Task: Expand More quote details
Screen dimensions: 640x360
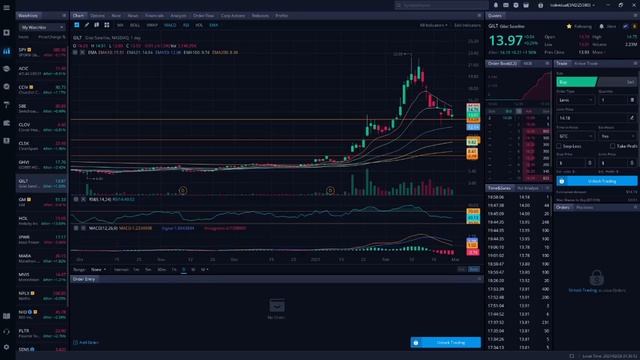Action: [x=598, y=52]
